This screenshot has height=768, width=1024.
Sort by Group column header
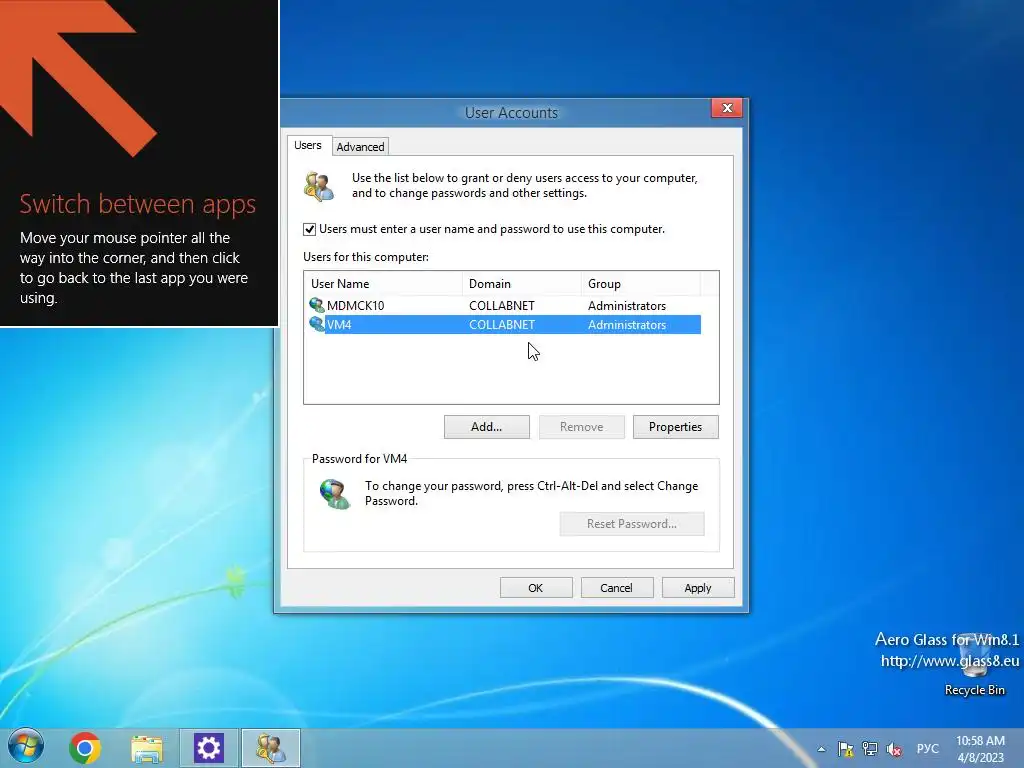(641, 283)
